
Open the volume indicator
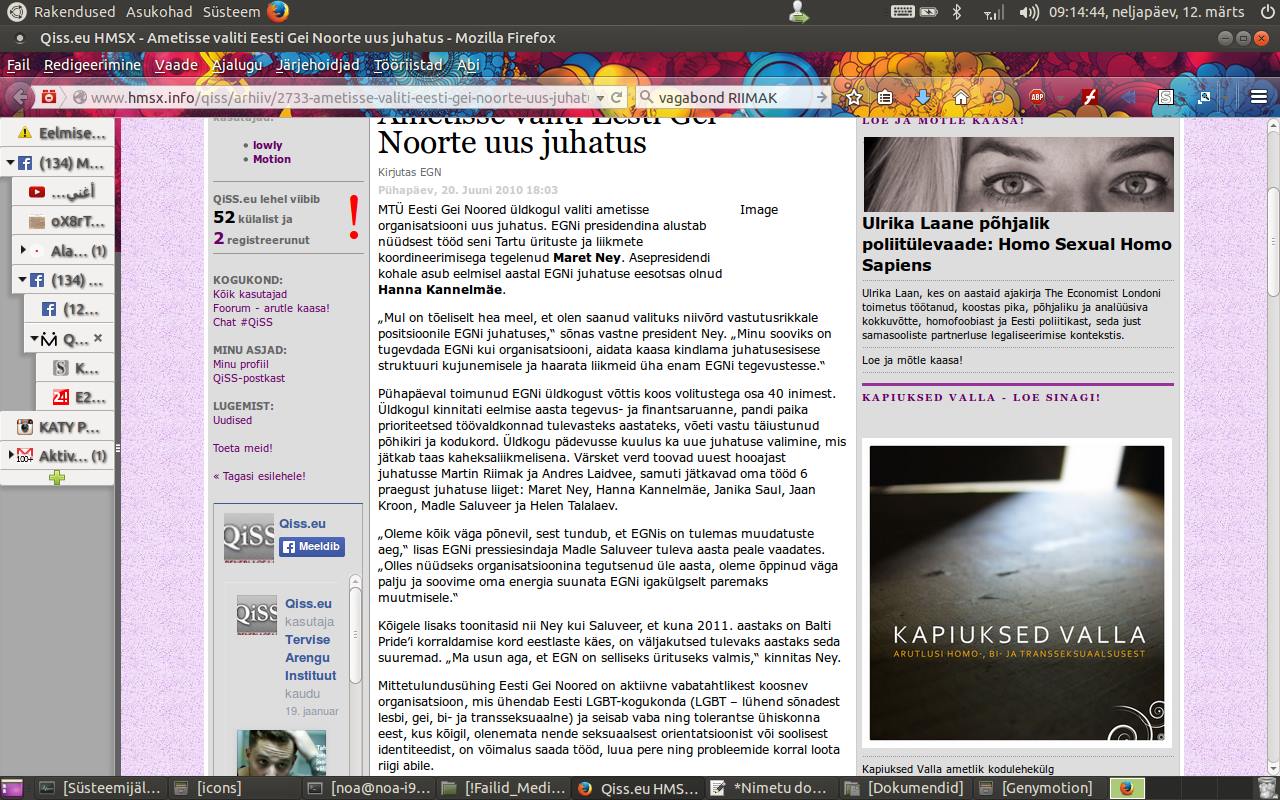click(x=1029, y=12)
